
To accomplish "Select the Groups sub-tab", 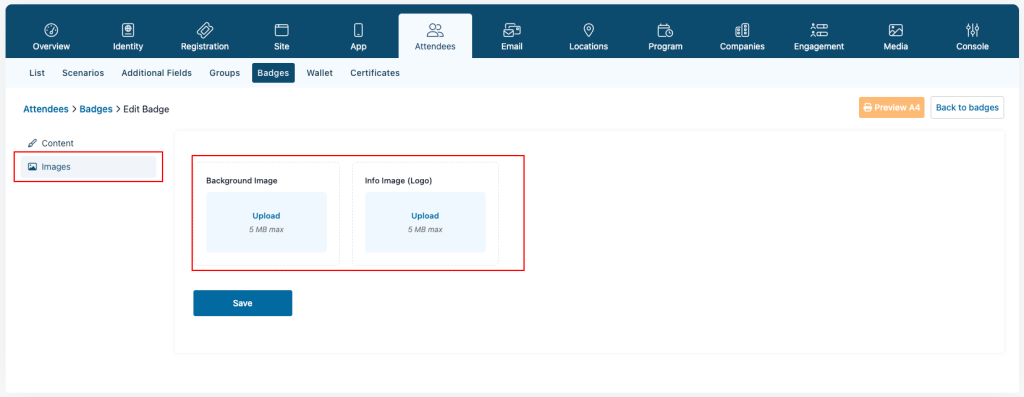I will click(225, 73).
